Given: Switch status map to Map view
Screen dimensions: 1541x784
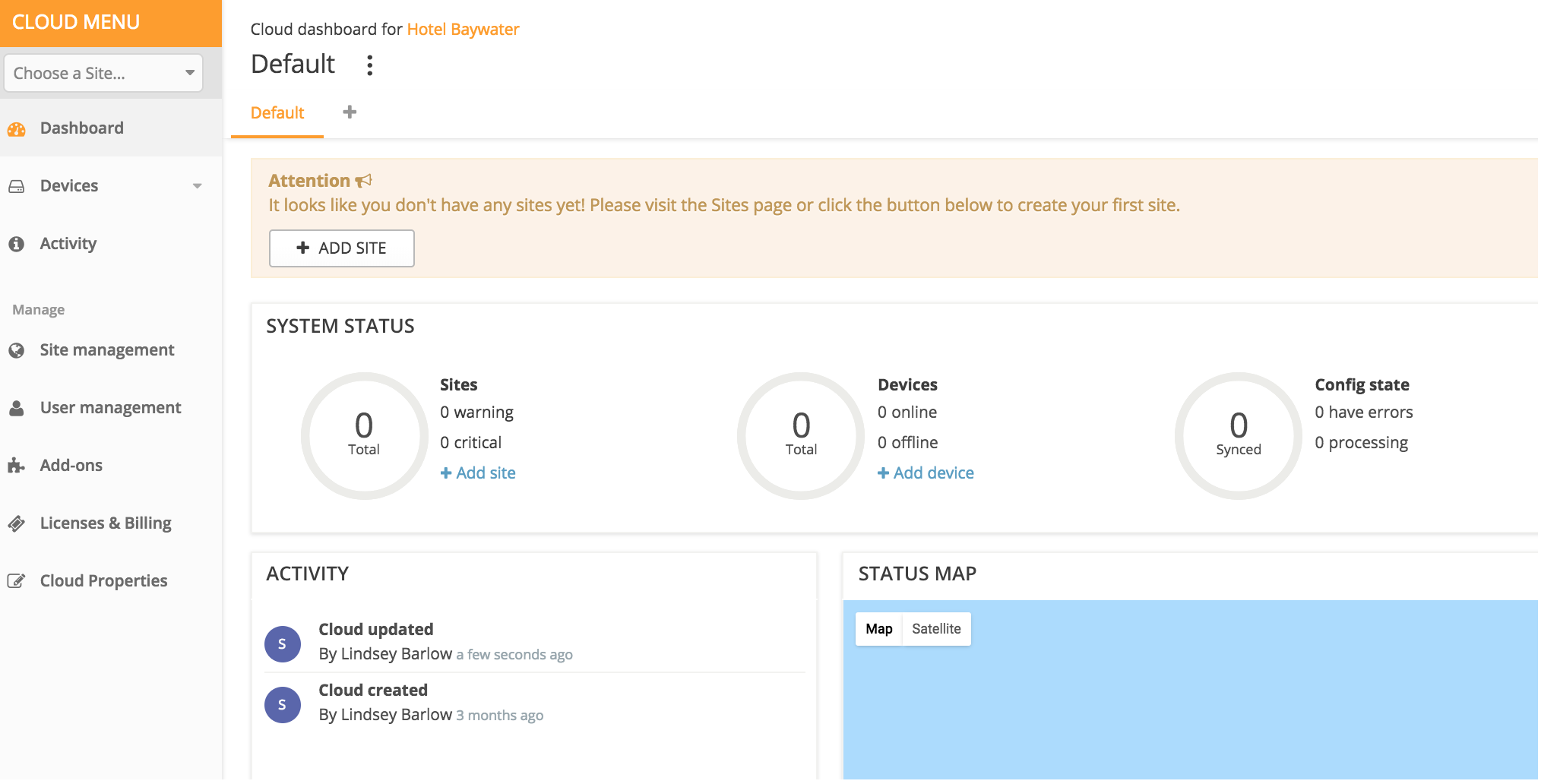Looking at the screenshot, I should click(879, 629).
